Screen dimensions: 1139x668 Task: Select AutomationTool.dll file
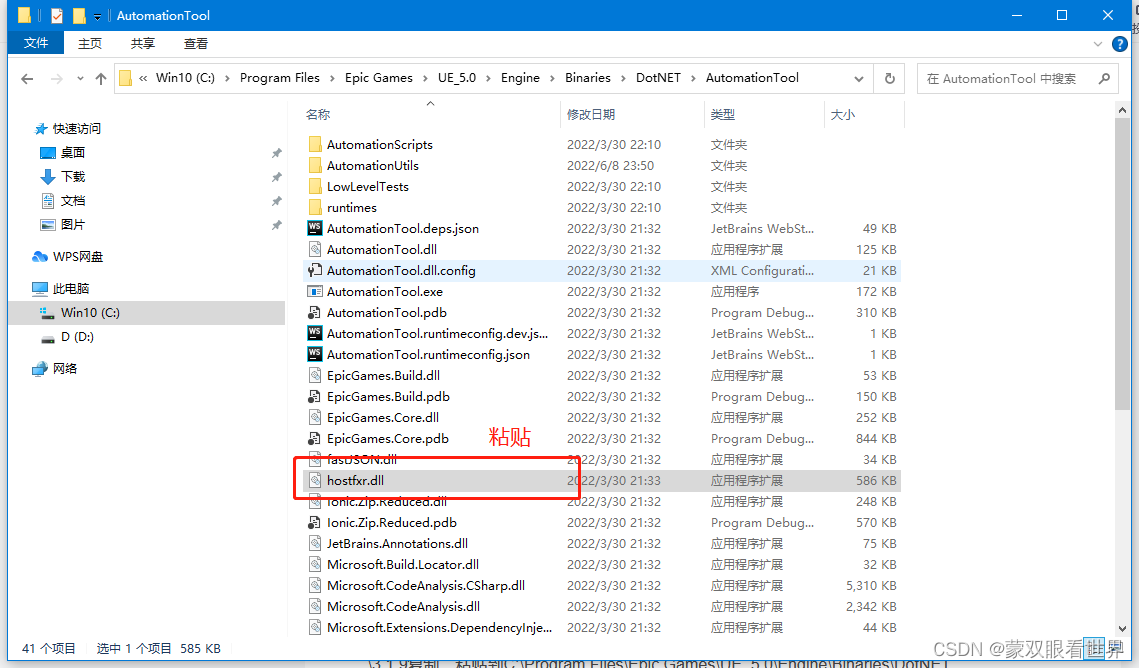381,249
